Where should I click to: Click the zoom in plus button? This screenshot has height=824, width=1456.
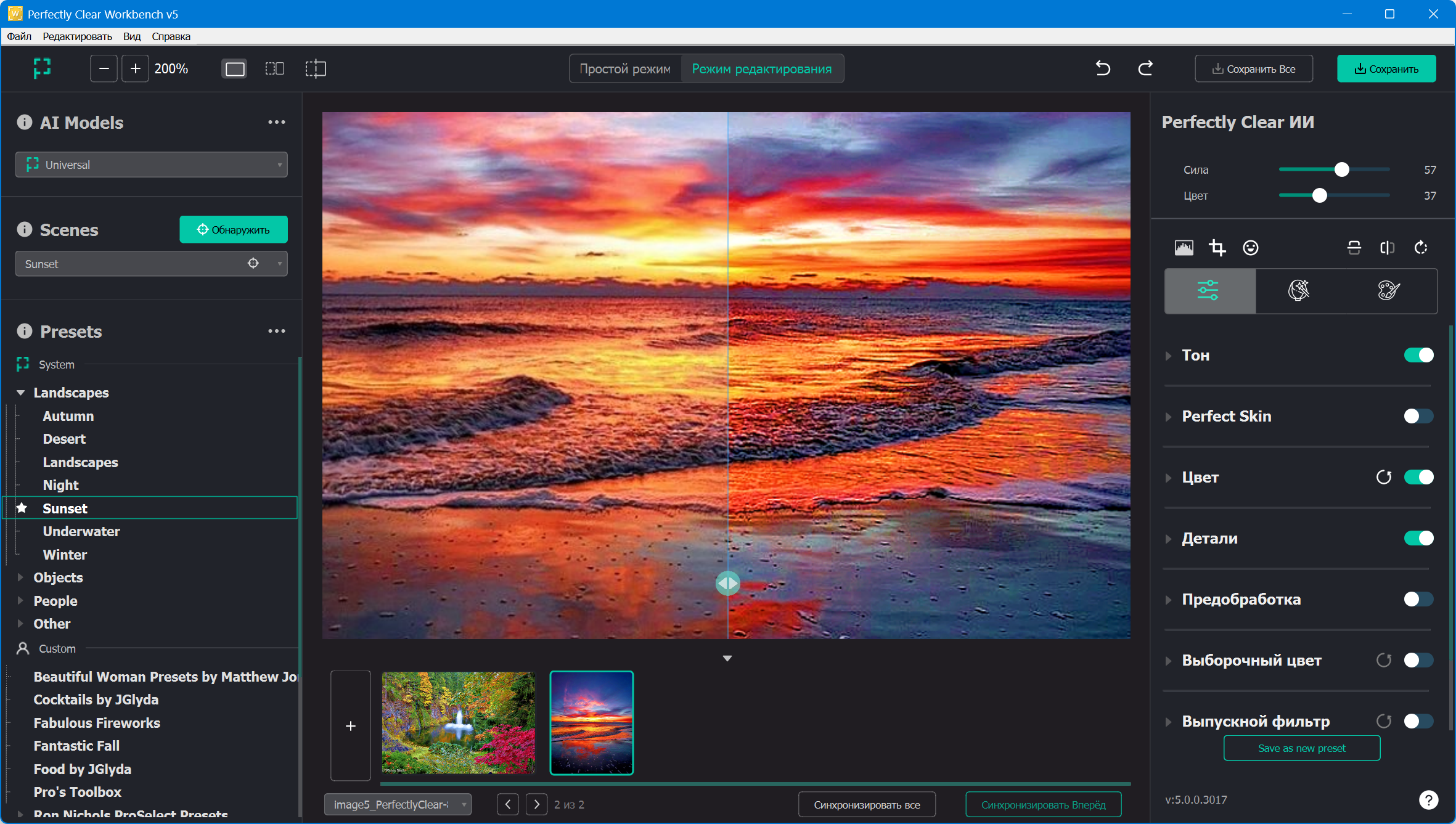coord(135,68)
